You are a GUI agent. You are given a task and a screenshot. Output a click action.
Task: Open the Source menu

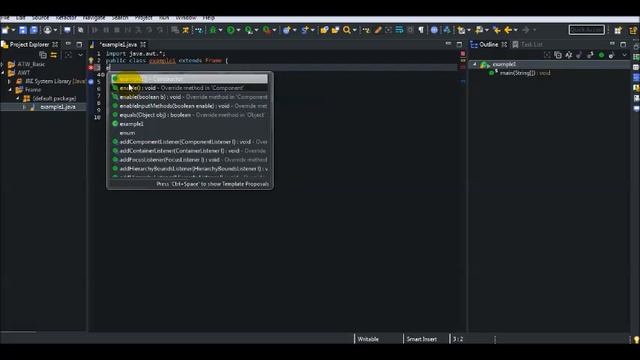click(40, 18)
